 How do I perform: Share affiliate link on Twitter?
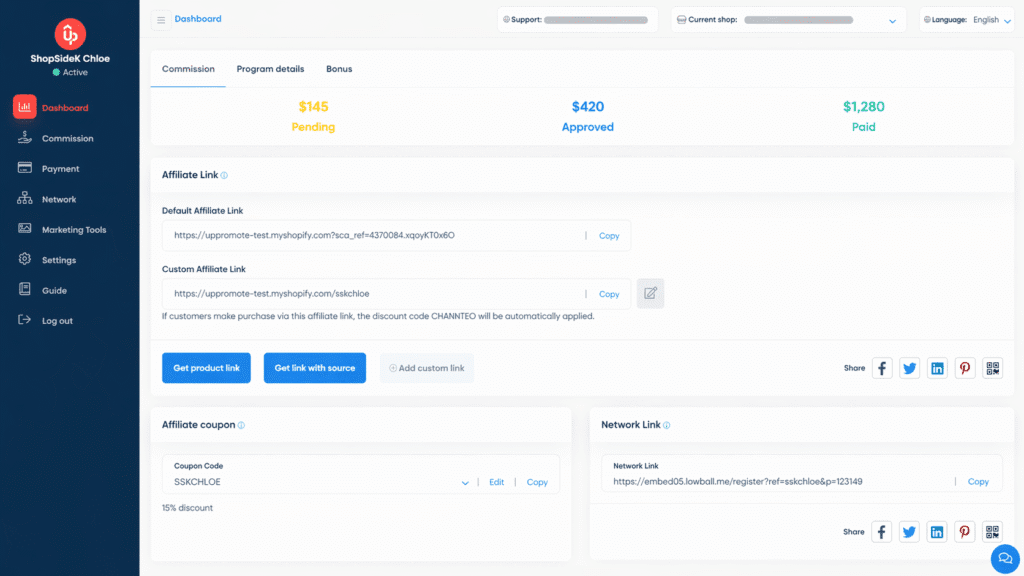(909, 367)
